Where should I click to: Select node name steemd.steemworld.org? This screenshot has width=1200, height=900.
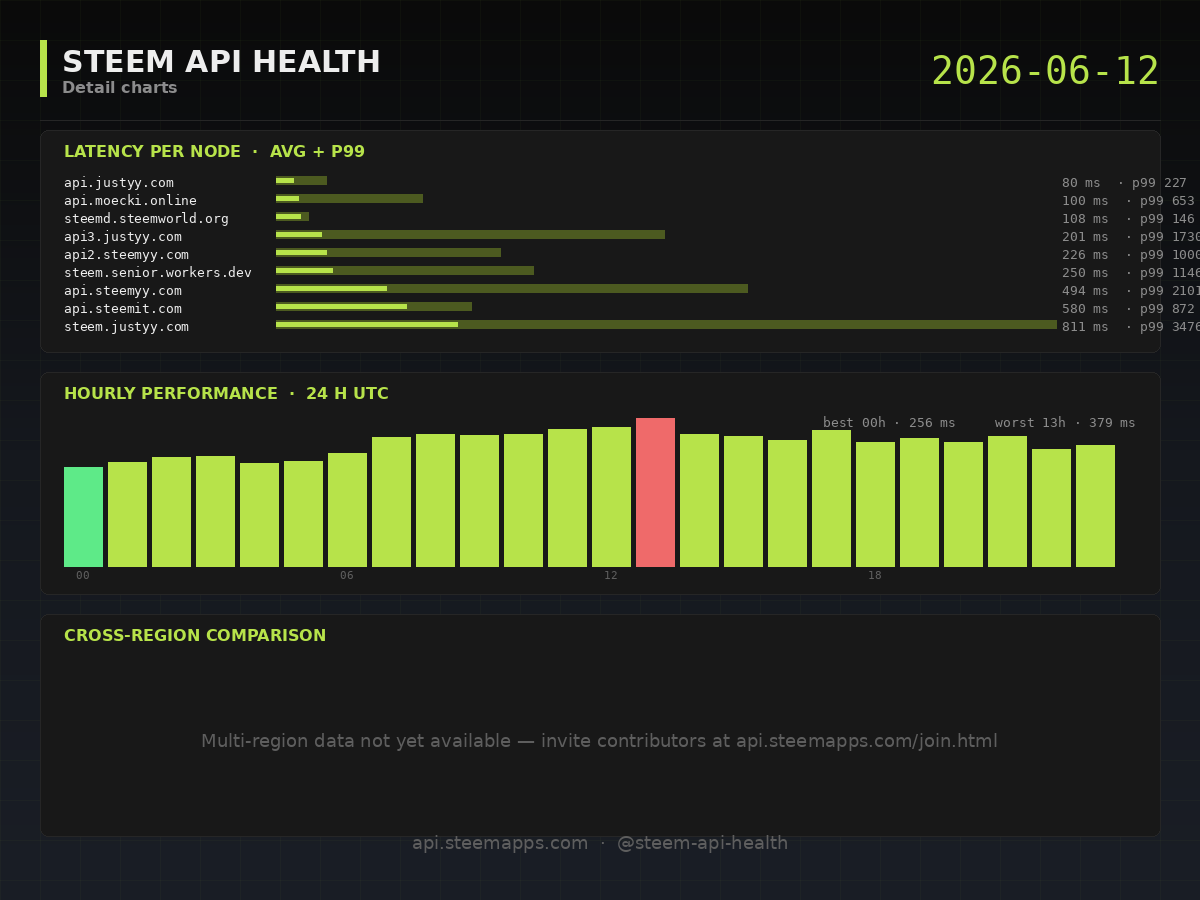click(146, 219)
